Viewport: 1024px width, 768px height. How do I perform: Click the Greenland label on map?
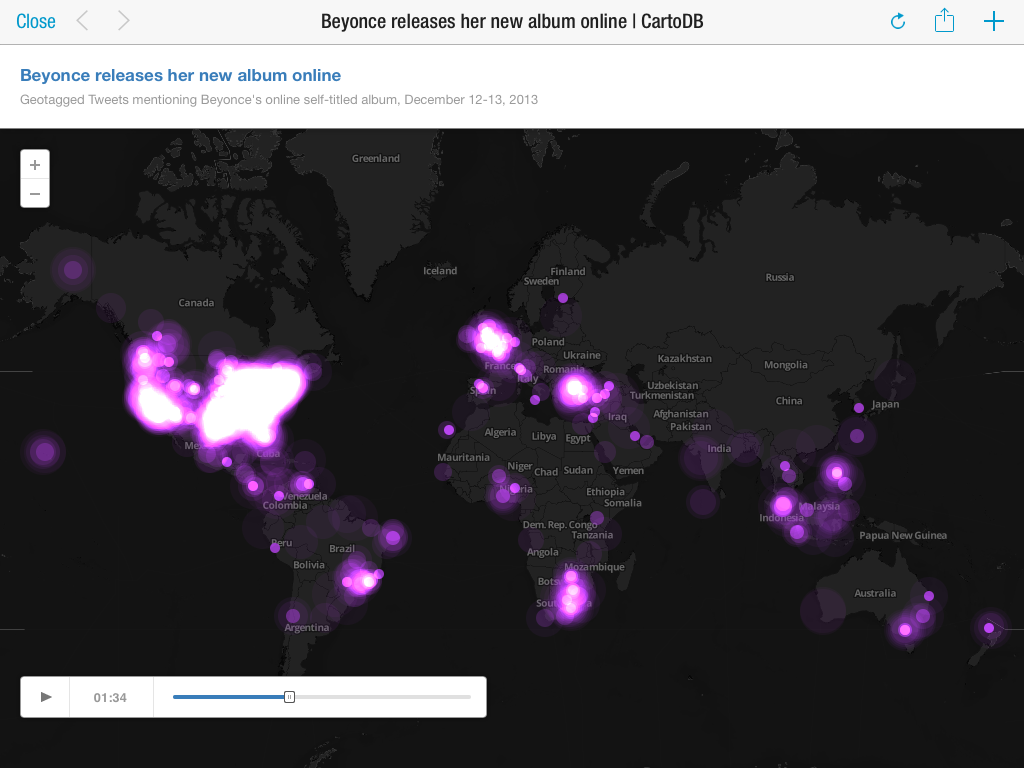tap(375, 158)
